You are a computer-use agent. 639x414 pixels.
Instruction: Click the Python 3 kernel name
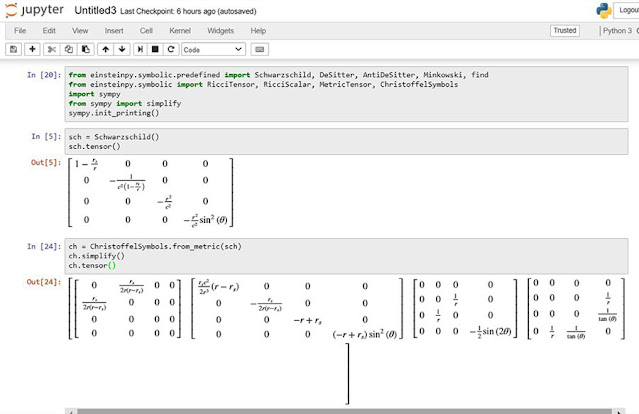coord(617,31)
